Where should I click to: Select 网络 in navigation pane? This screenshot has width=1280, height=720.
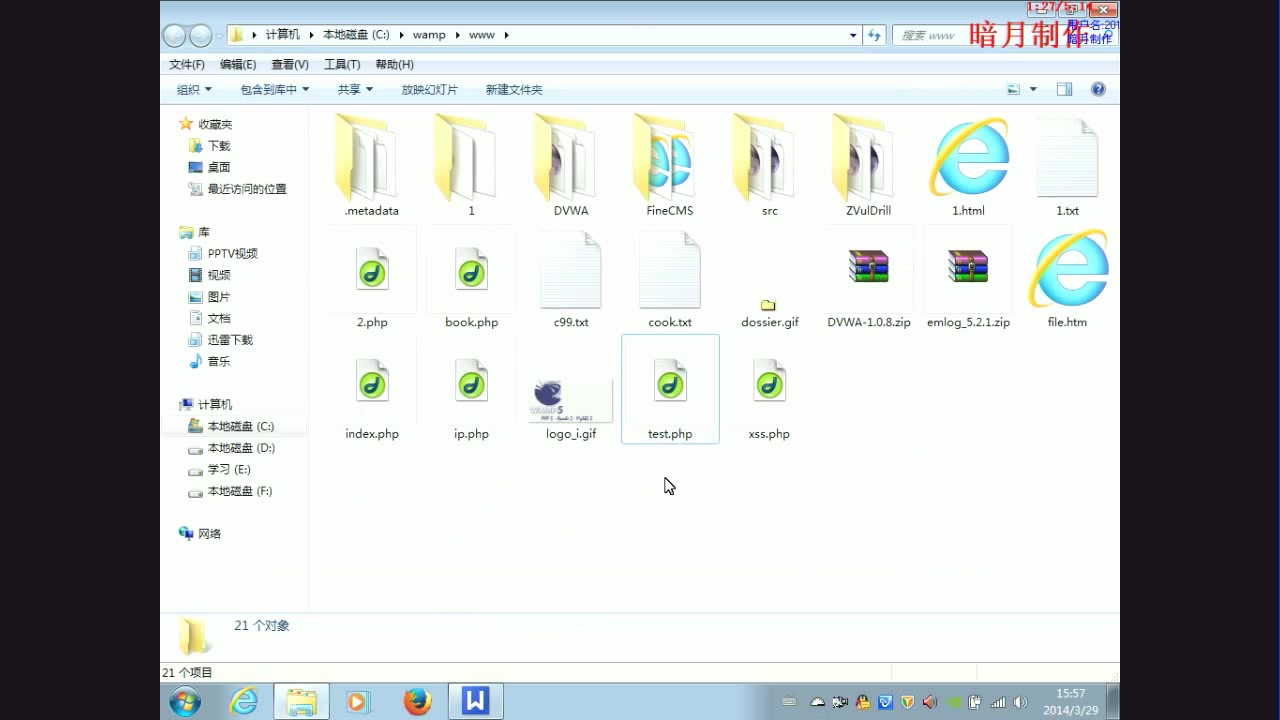tap(209, 534)
